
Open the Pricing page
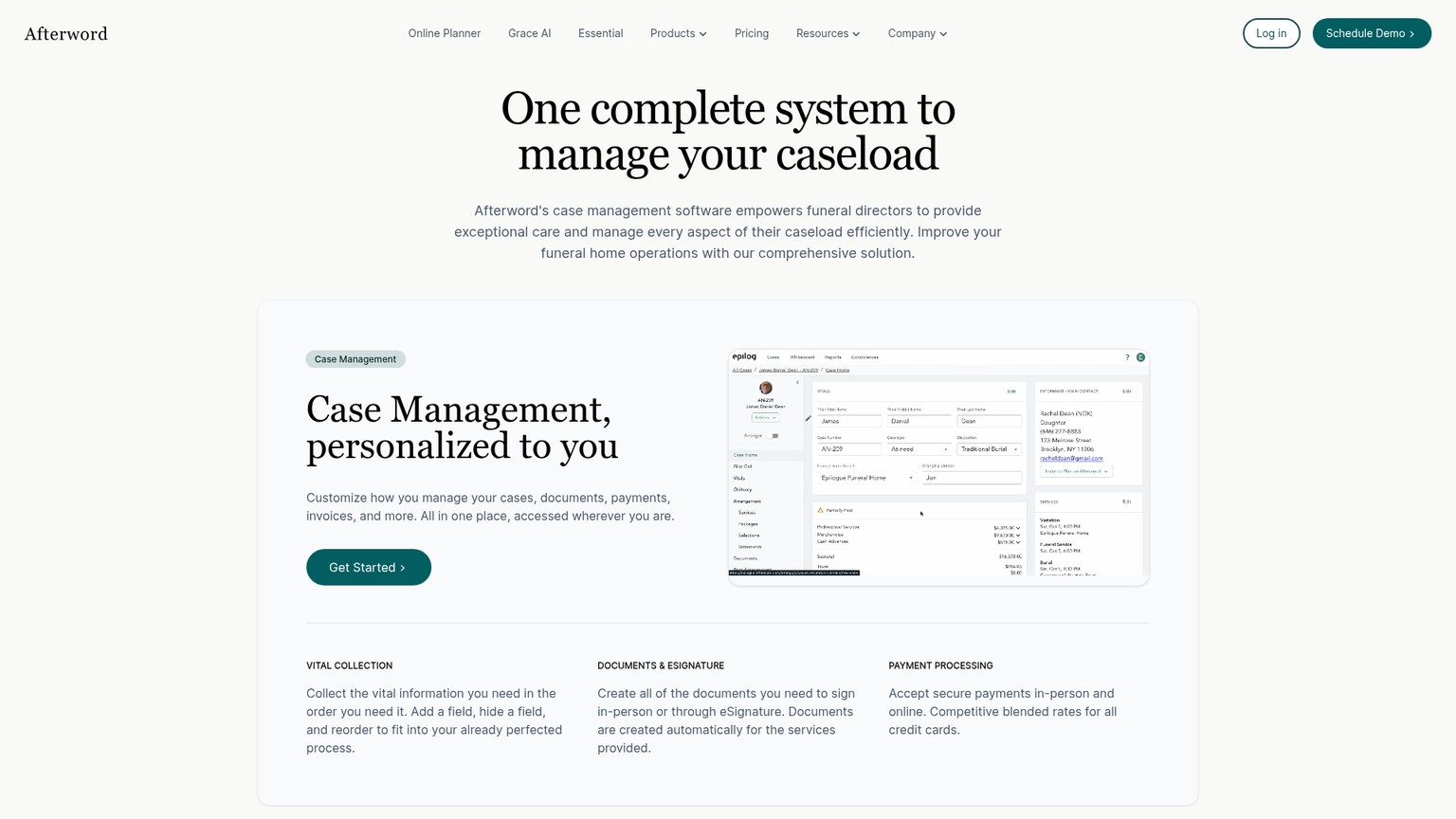click(752, 33)
